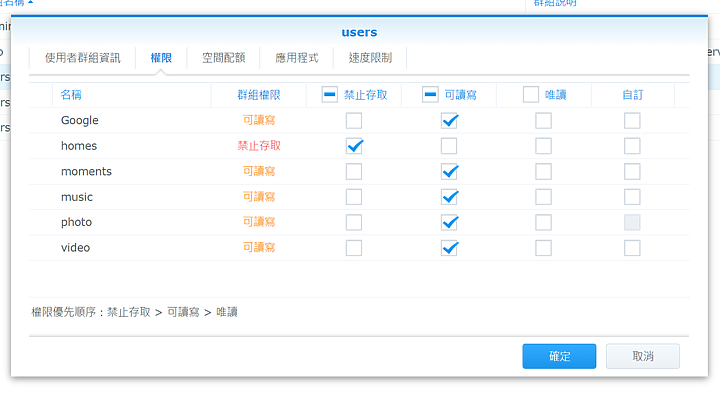Viewport: 720px width, 397px height.
Task: Uncheck 可讀寫 for music folder
Action: click(x=449, y=197)
